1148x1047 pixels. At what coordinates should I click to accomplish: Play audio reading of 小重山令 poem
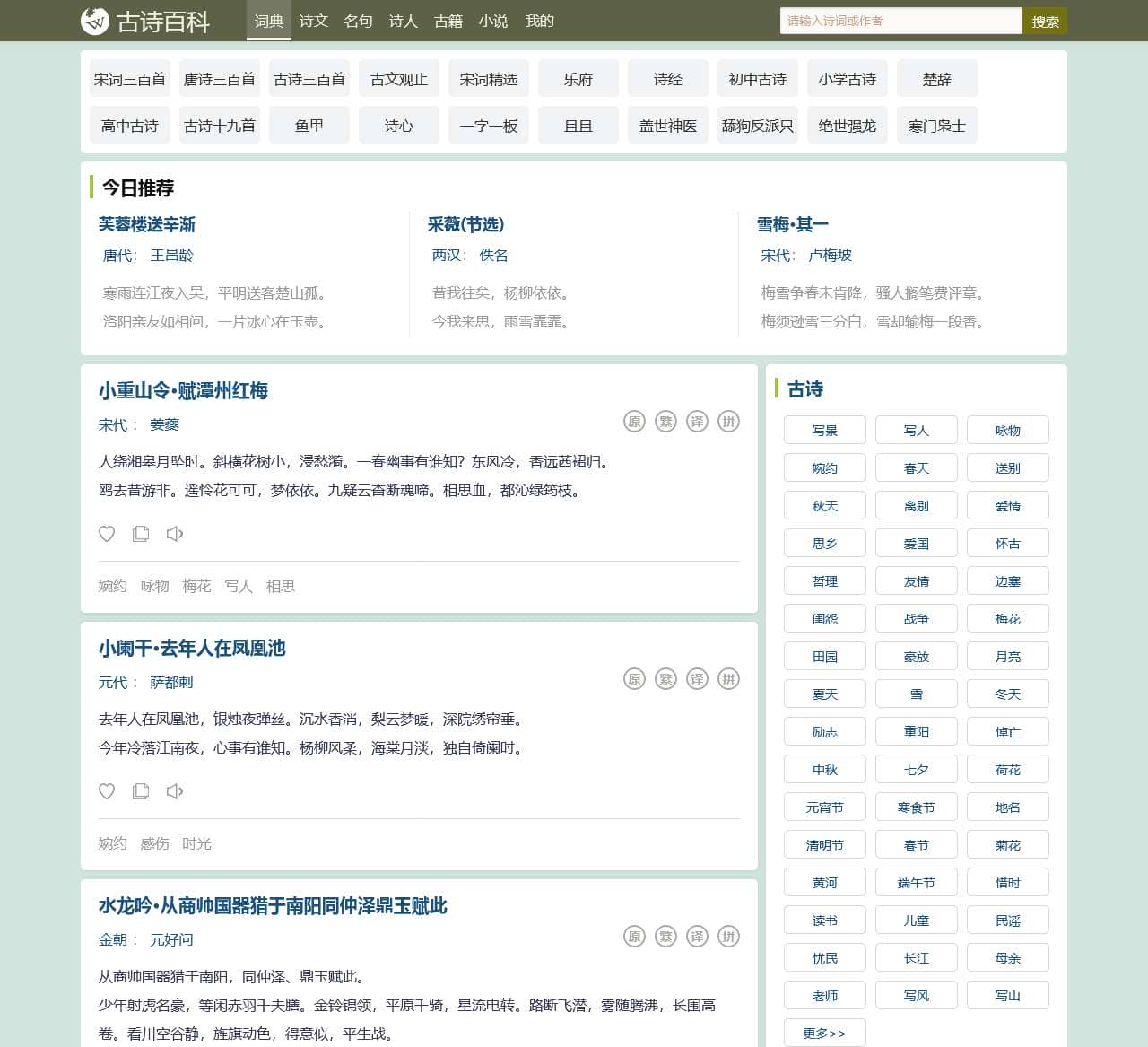[x=175, y=534]
